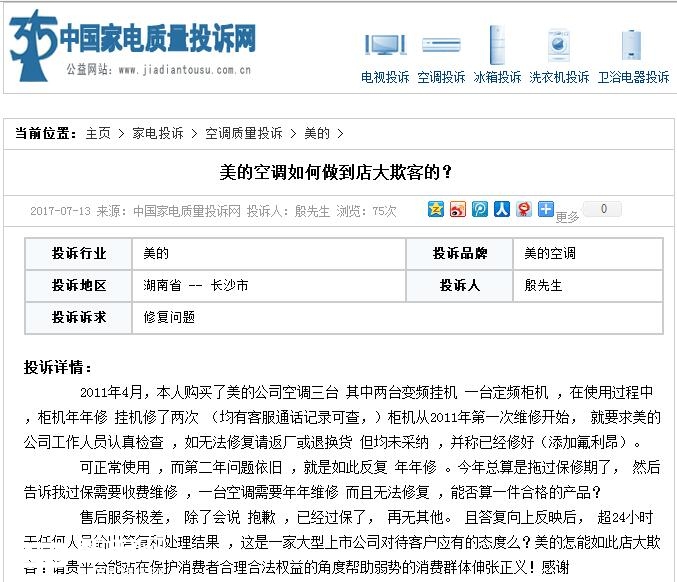Open the air conditioner complaints icon

[441, 45]
